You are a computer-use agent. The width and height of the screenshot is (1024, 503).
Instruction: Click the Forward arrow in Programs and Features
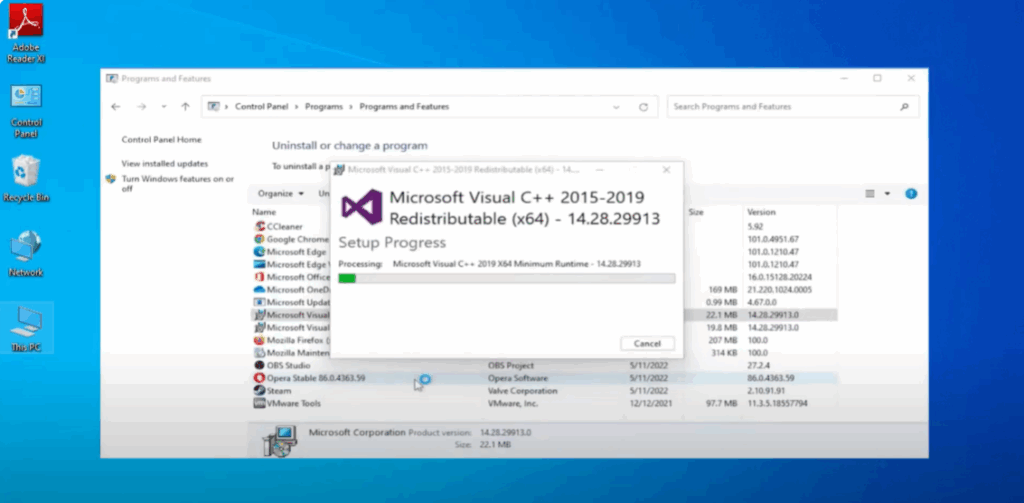click(141, 106)
